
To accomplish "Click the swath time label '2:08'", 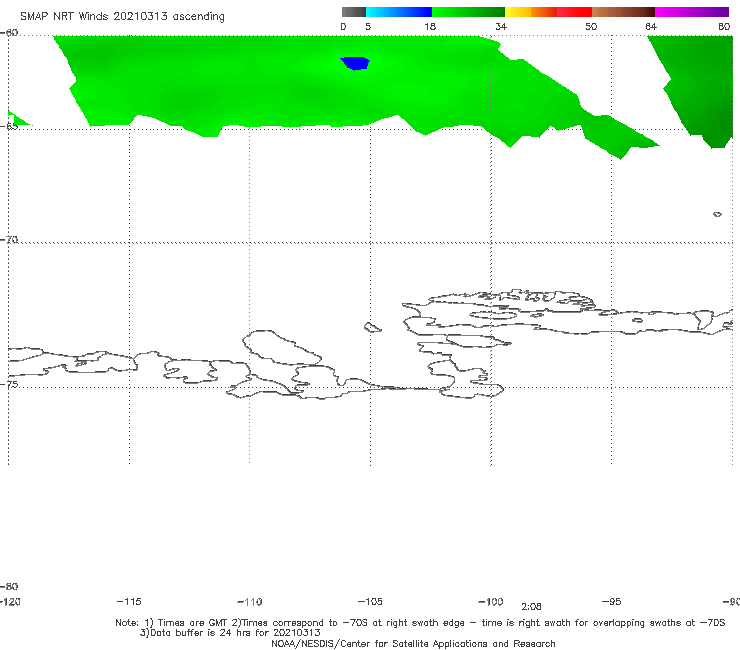I will (x=531, y=607).
